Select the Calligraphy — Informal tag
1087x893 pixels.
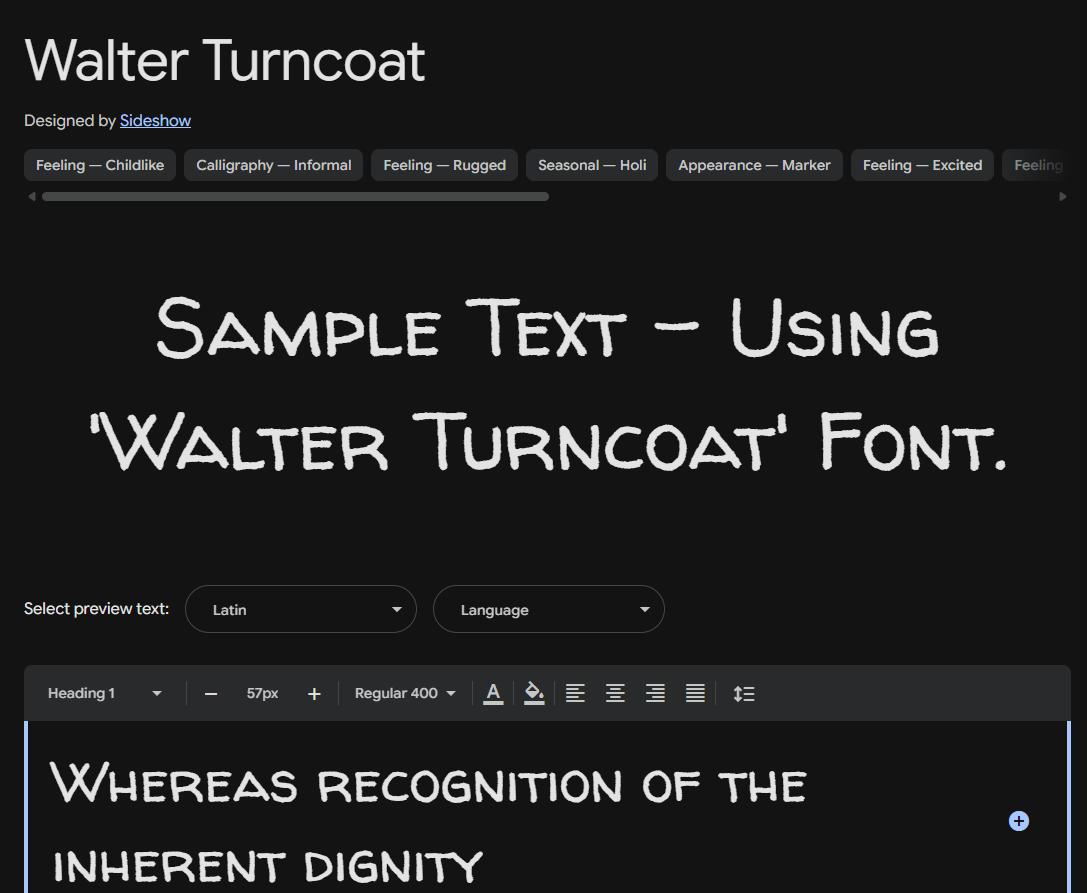coord(274,165)
